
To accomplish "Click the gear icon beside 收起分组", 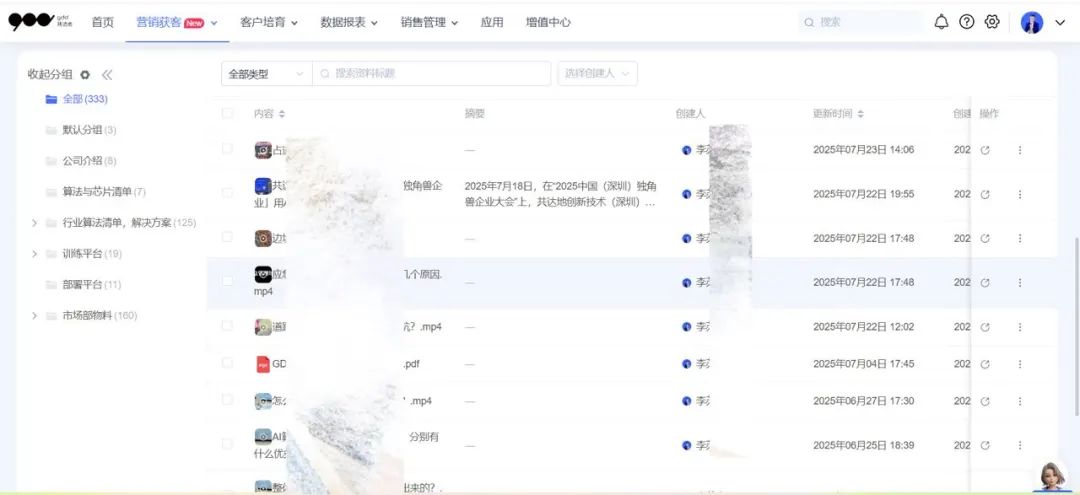I will 85,75.
